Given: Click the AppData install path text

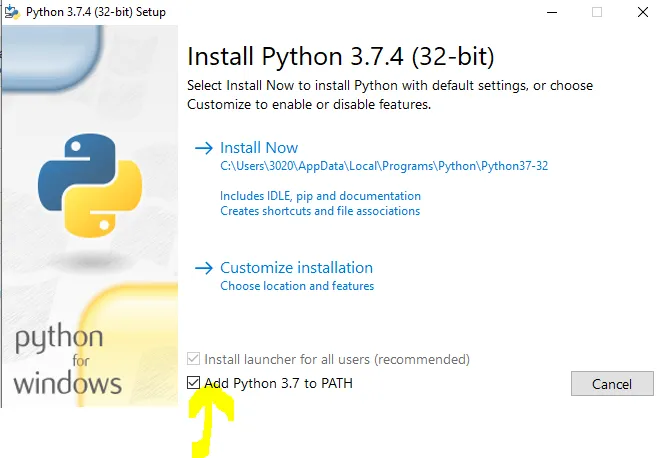Looking at the screenshot, I should [383, 167].
